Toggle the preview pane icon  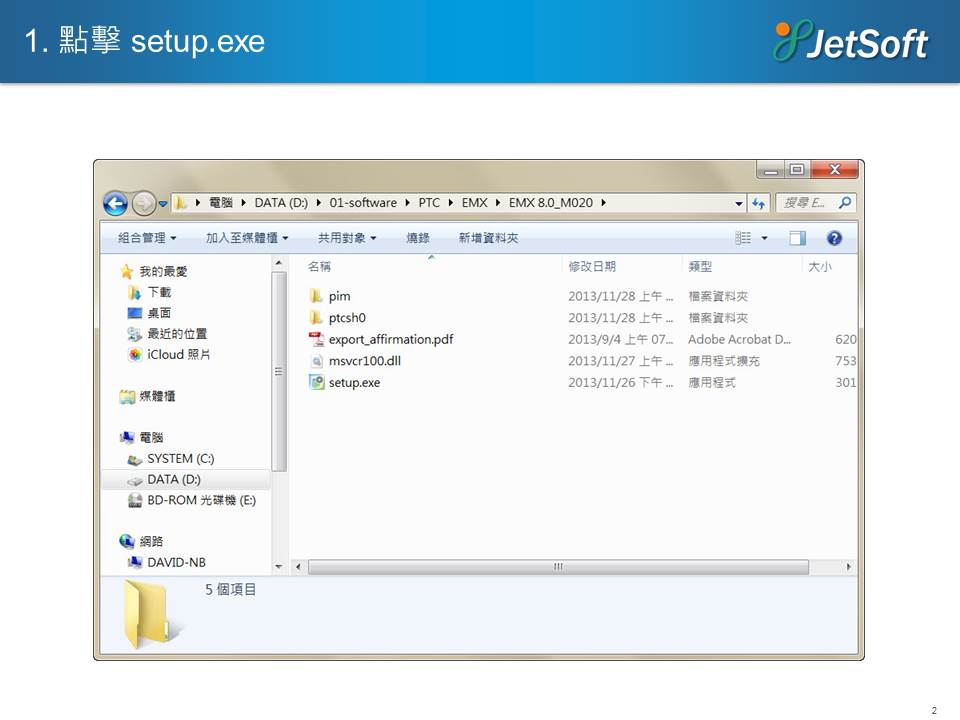797,238
